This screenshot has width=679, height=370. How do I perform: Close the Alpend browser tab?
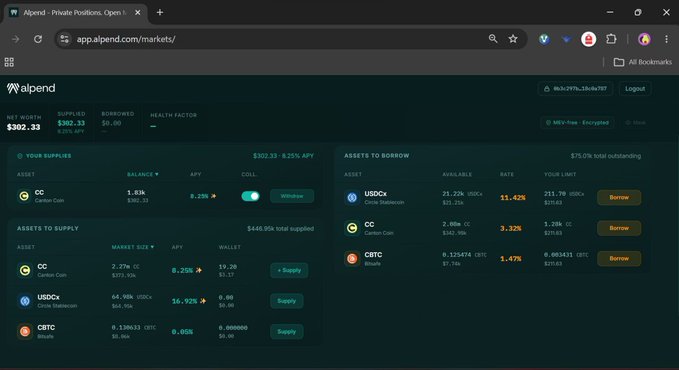[138, 13]
